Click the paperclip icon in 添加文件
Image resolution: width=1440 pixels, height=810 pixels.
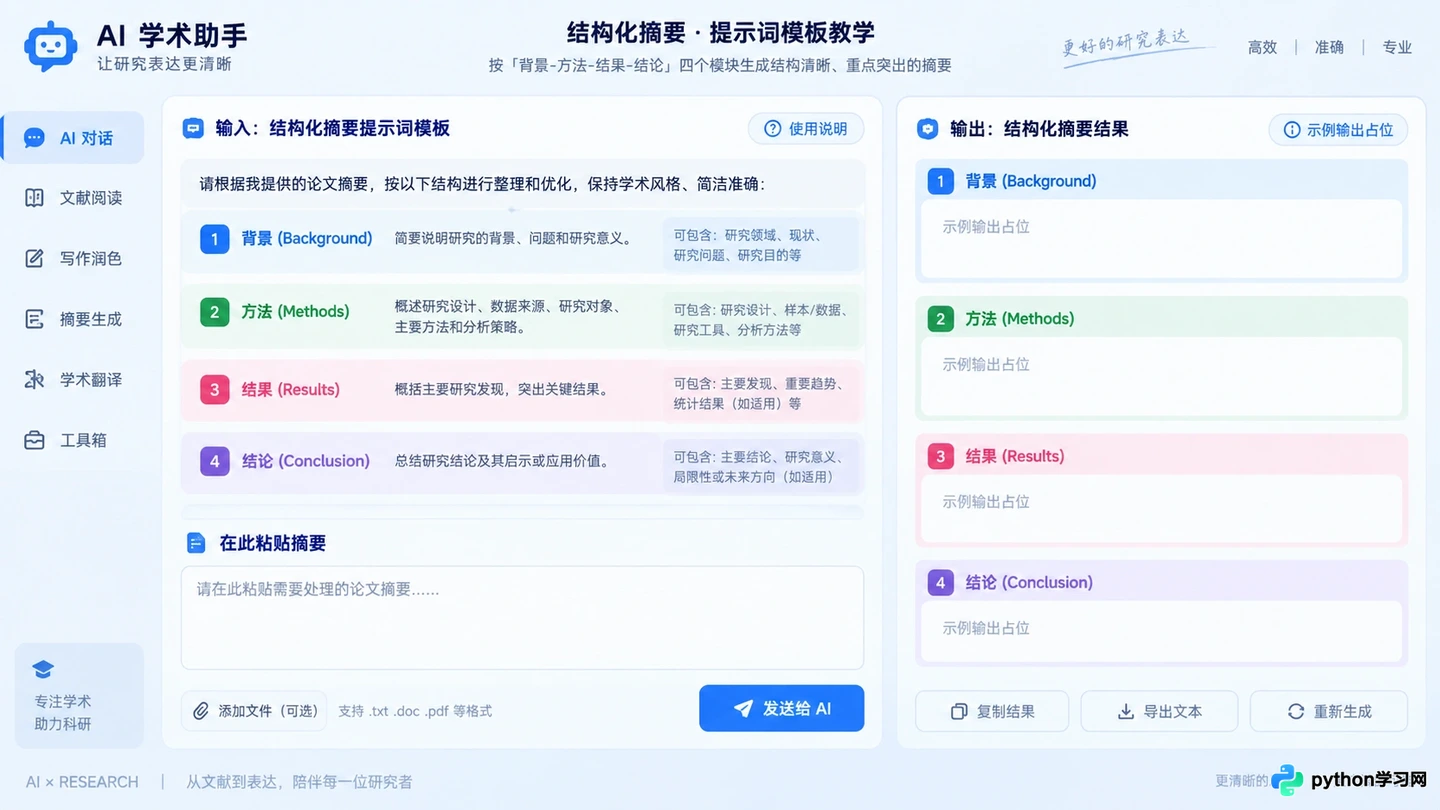201,711
